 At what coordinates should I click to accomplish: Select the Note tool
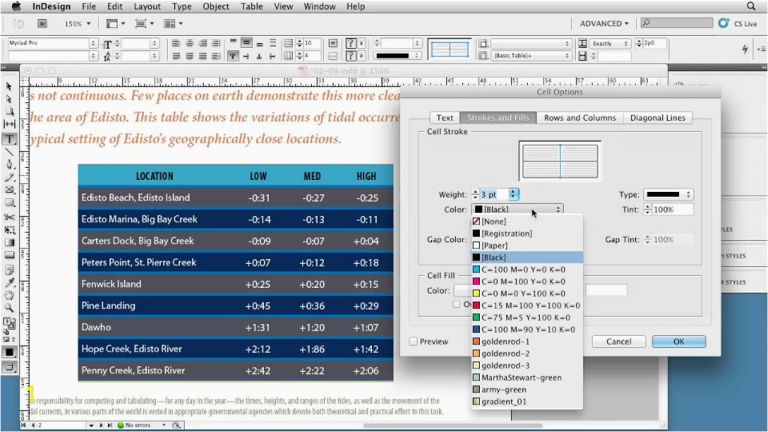9,269
